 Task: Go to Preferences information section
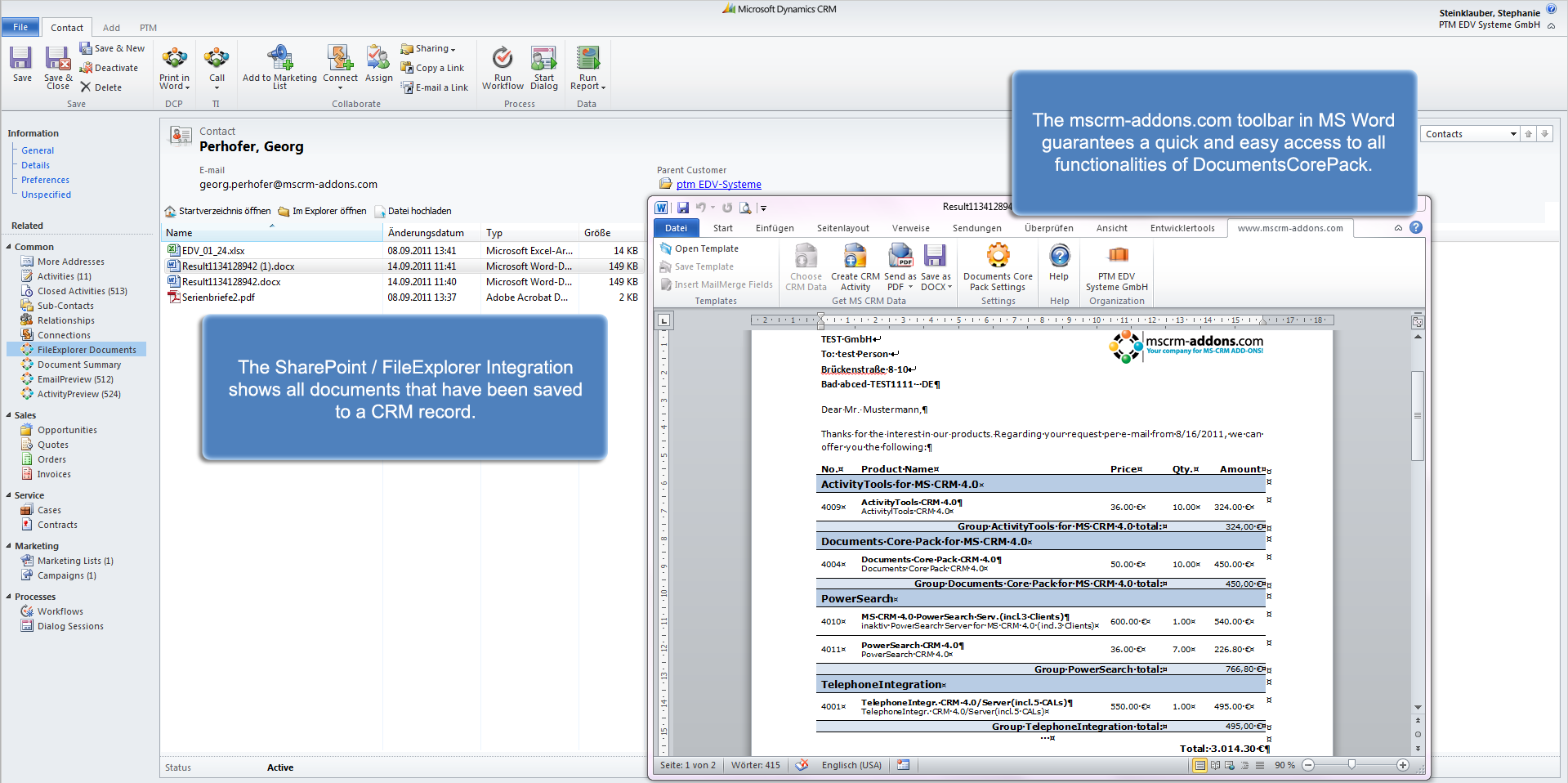click(x=45, y=180)
